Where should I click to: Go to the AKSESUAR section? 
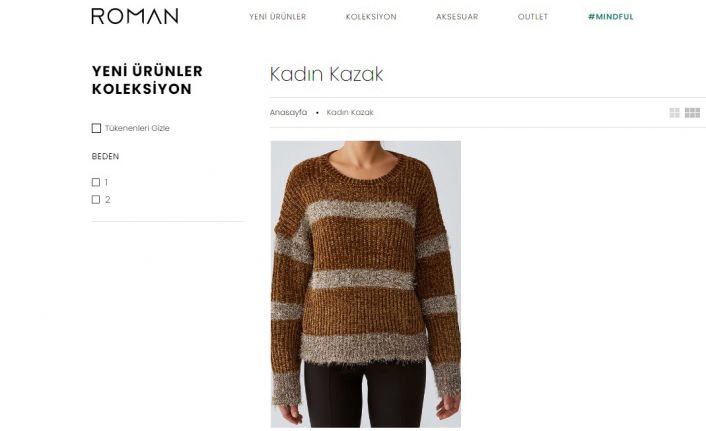point(457,17)
